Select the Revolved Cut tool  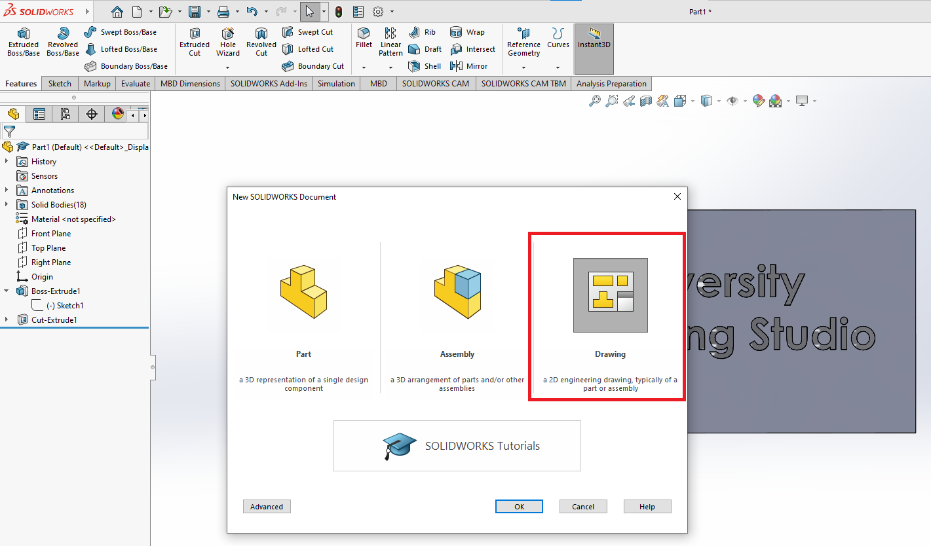click(x=261, y=42)
